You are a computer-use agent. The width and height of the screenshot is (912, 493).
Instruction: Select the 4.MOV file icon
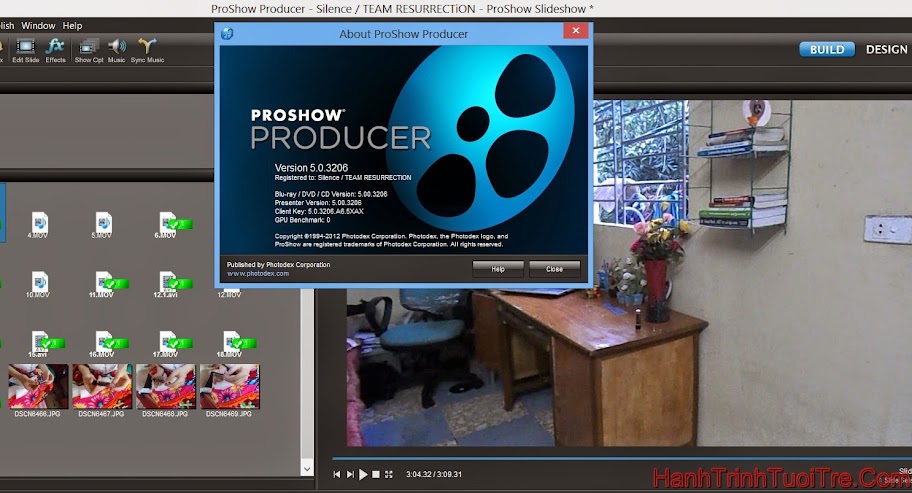tap(38, 225)
